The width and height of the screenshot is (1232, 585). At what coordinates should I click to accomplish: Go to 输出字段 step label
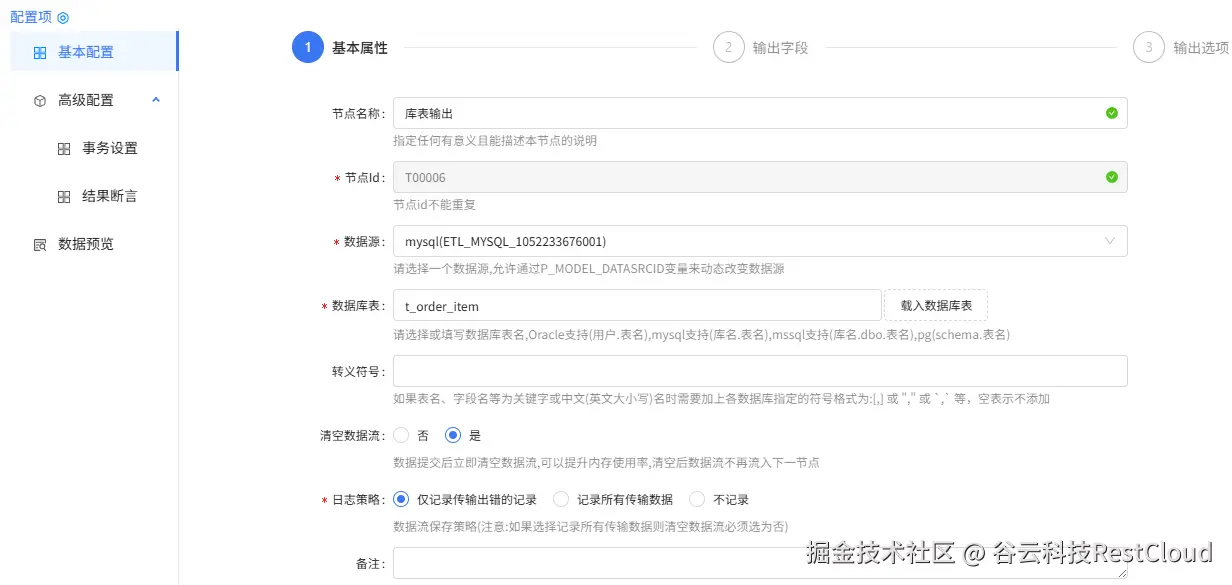coord(780,47)
